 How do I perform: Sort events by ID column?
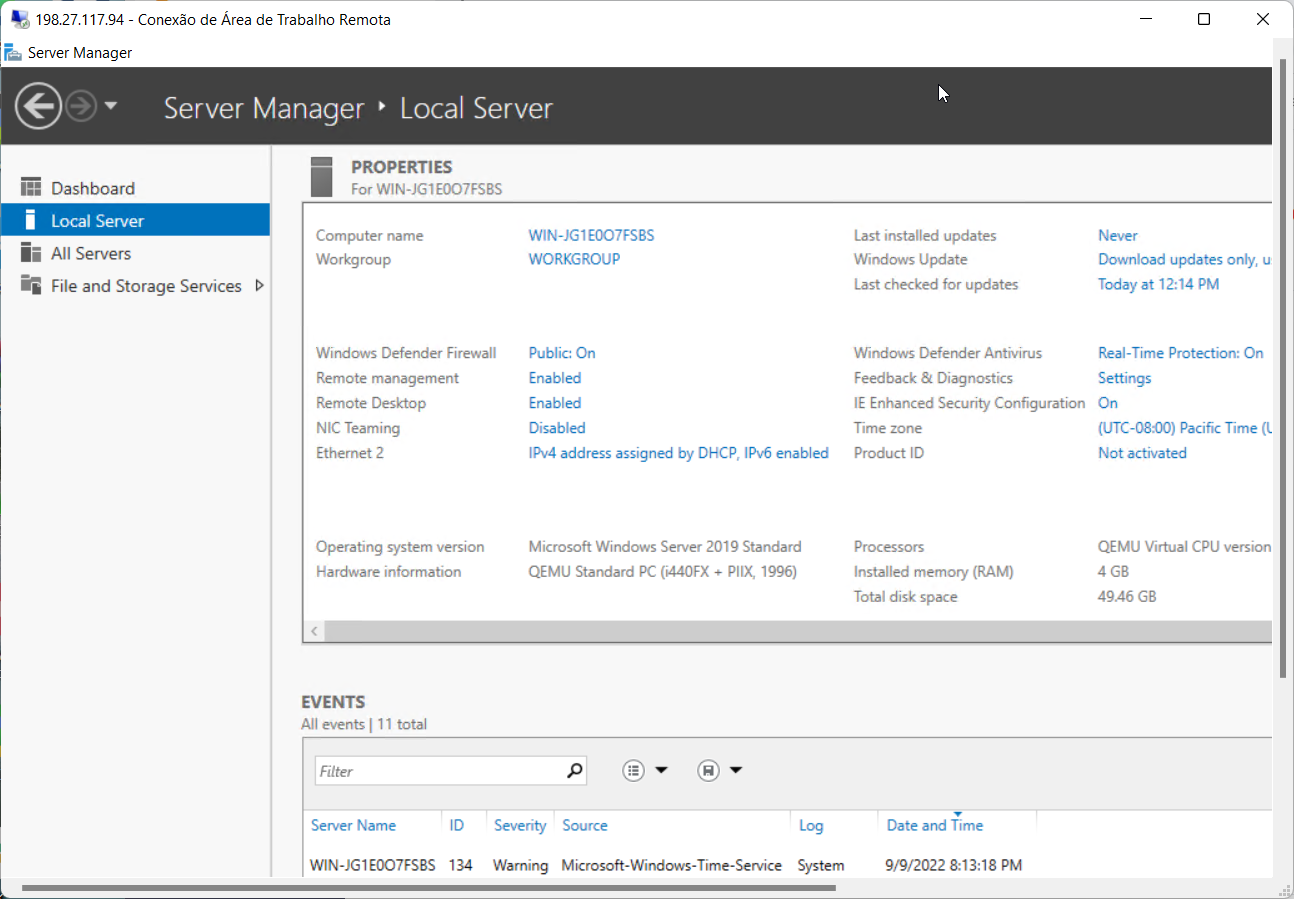tap(456, 825)
